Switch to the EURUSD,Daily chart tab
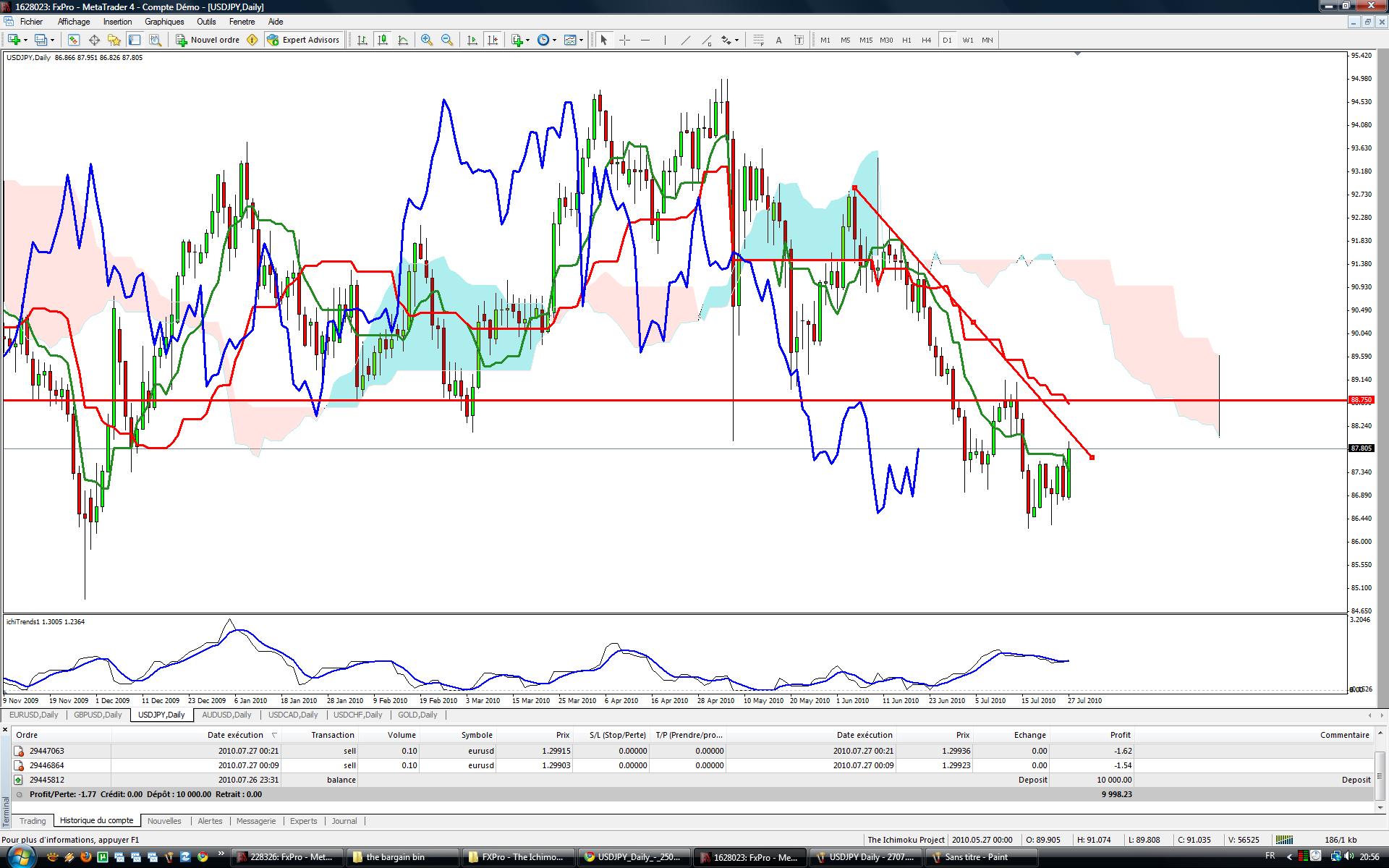This screenshot has width=1389, height=868. 34,715
